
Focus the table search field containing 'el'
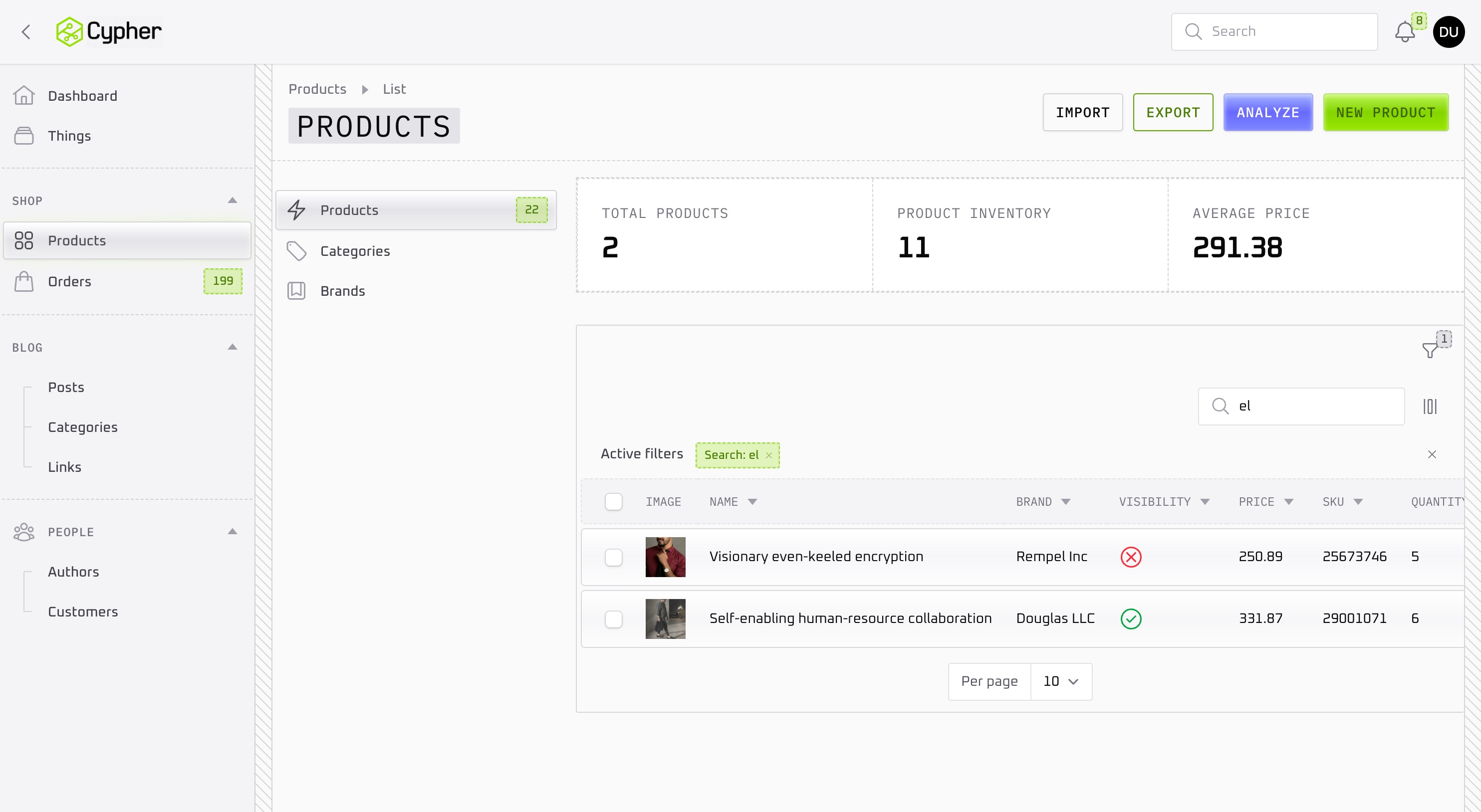tap(1301, 406)
